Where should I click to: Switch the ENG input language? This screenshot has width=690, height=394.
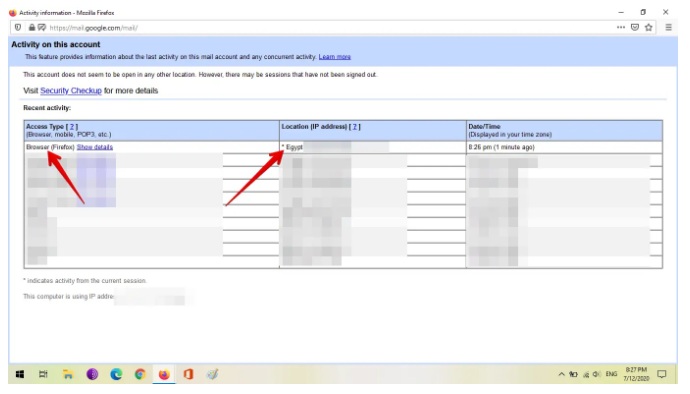(x=611, y=374)
